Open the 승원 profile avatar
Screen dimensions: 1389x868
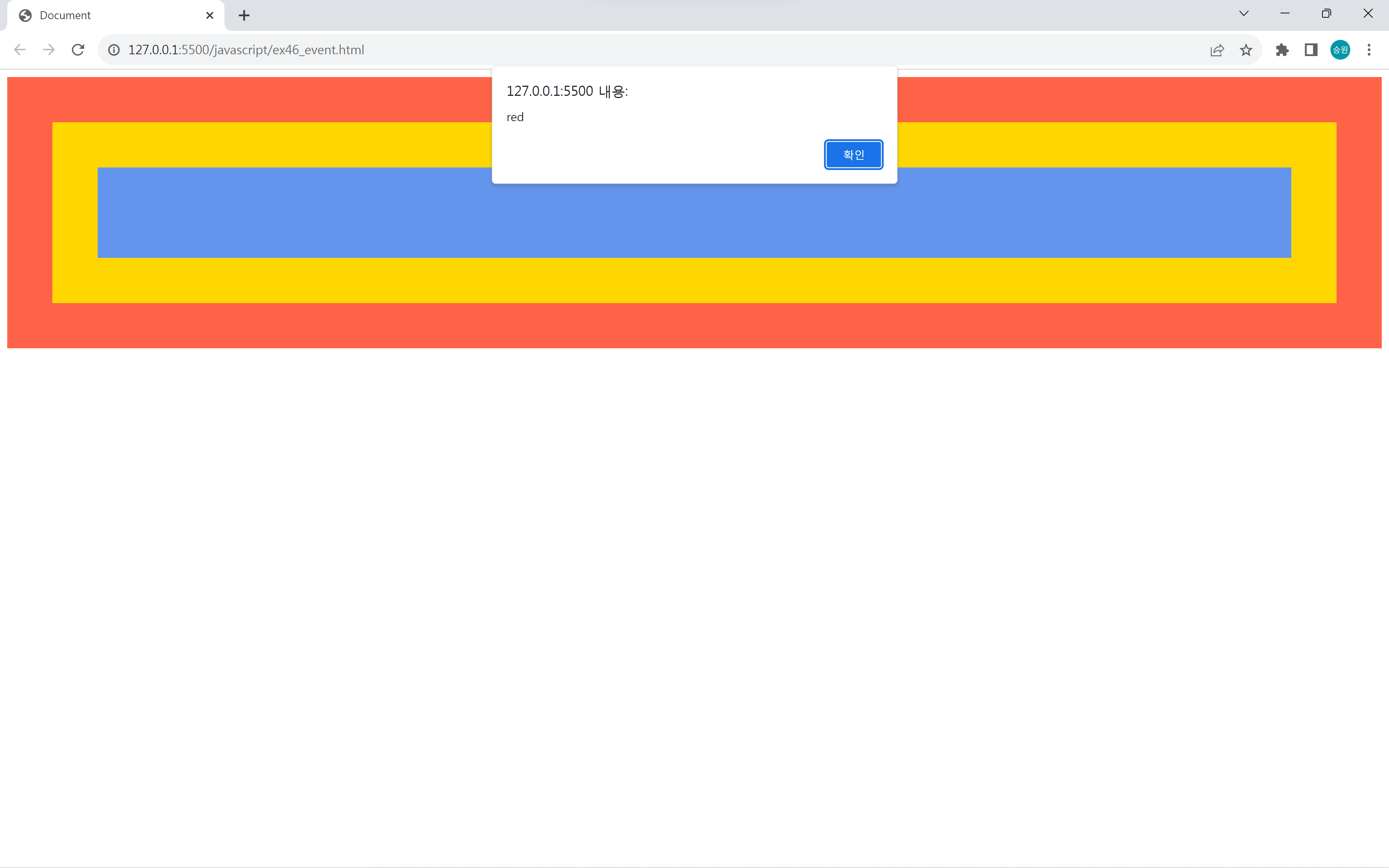pos(1340,50)
